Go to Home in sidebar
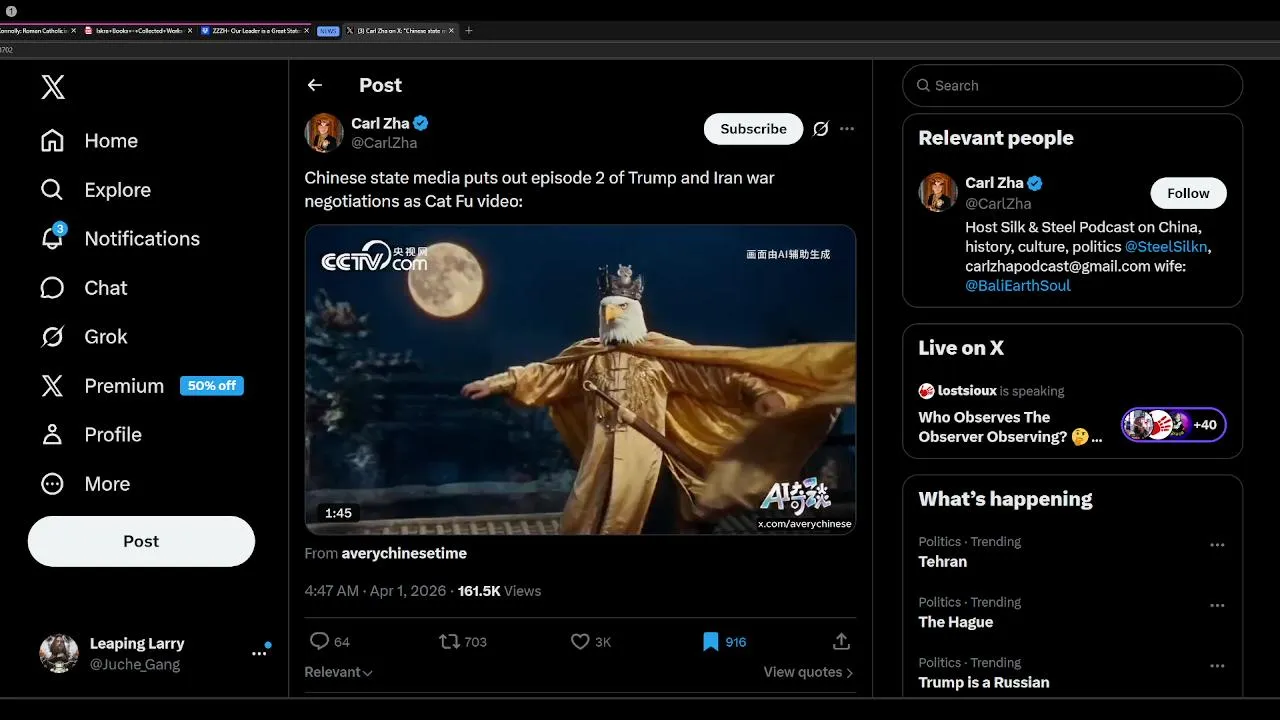Image resolution: width=1280 pixels, height=720 pixels. pyautogui.click(x=89, y=141)
